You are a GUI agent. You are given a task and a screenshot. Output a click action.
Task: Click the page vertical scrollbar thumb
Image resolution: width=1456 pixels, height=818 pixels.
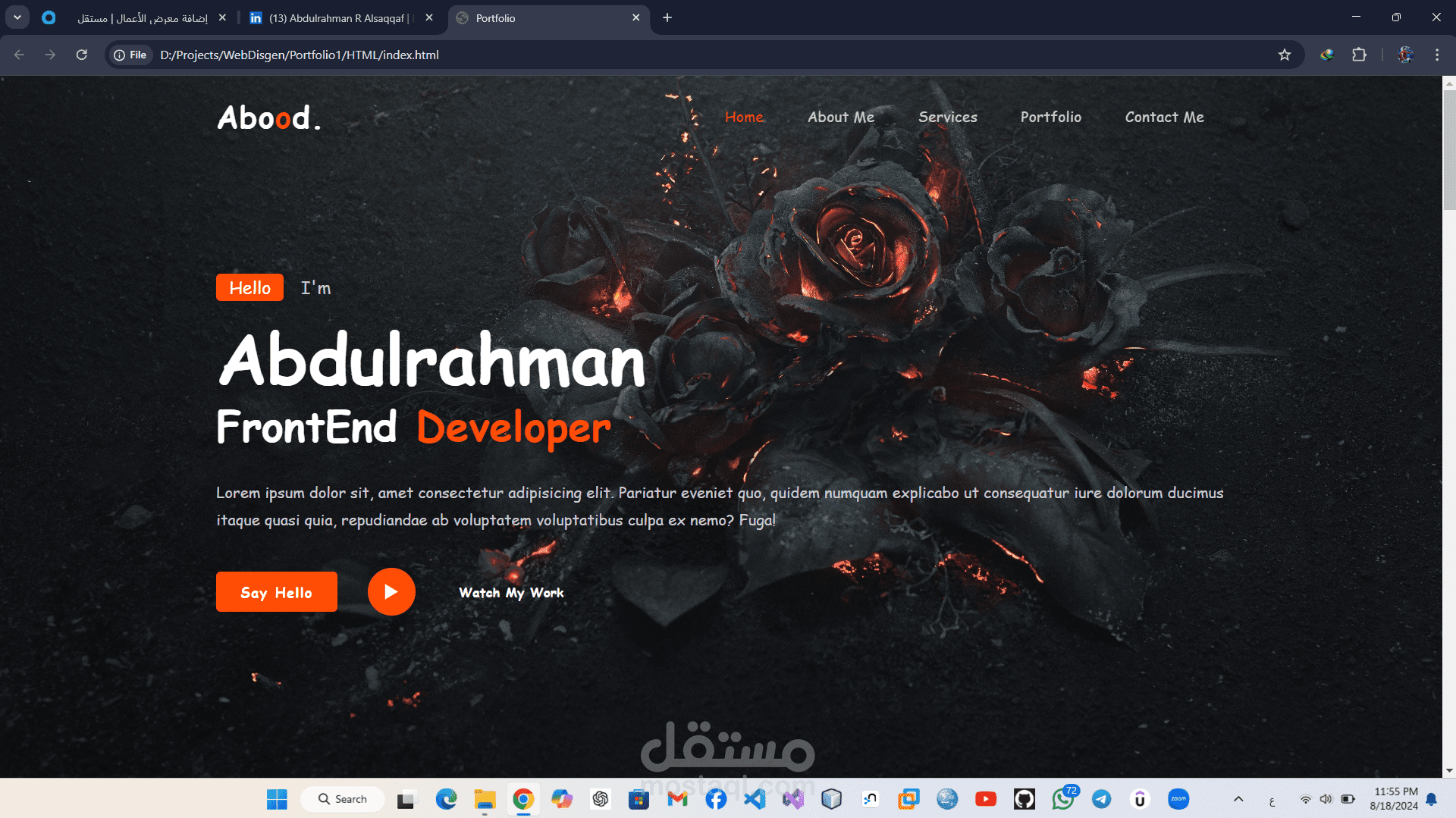click(1449, 150)
